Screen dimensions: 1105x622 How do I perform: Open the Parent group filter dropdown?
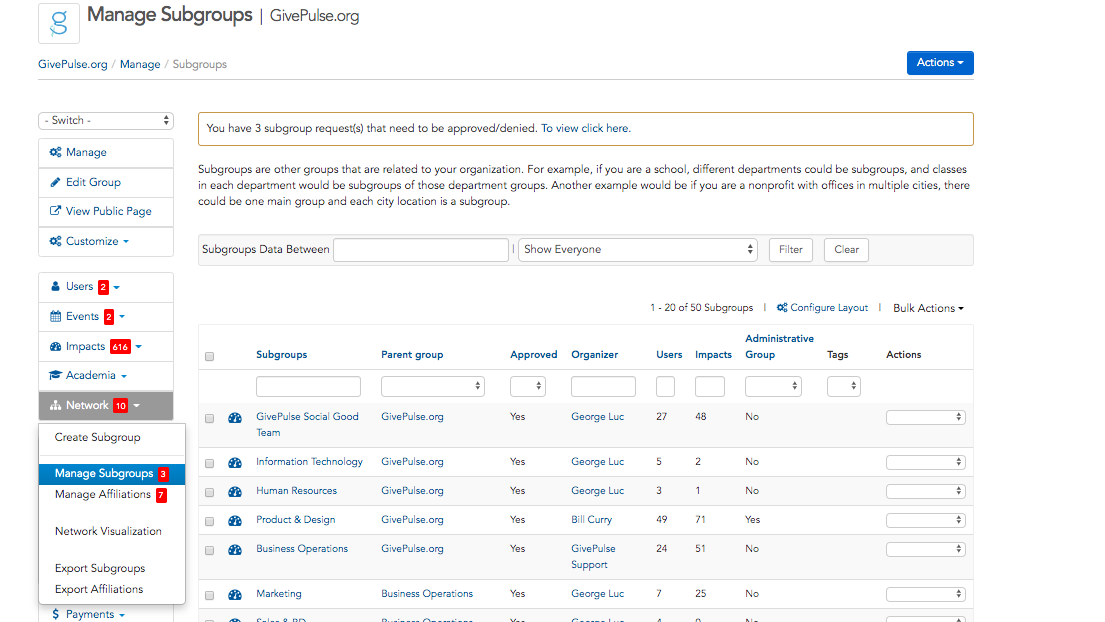(433, 386)
